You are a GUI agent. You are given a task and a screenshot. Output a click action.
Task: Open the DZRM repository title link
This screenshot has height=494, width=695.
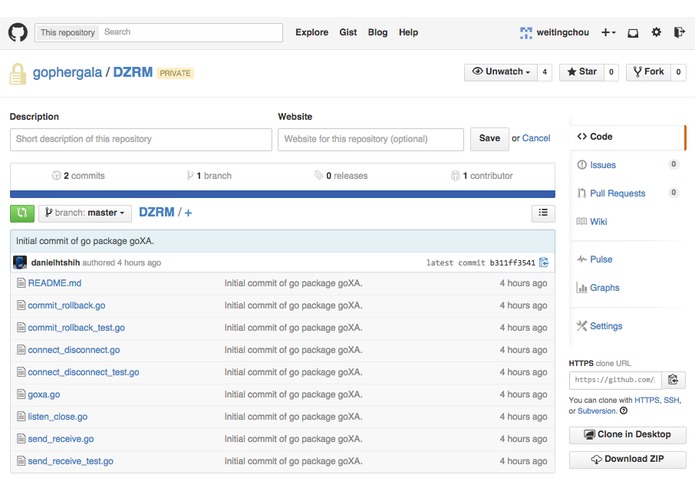pyautogui.click(x=133, y=72)
